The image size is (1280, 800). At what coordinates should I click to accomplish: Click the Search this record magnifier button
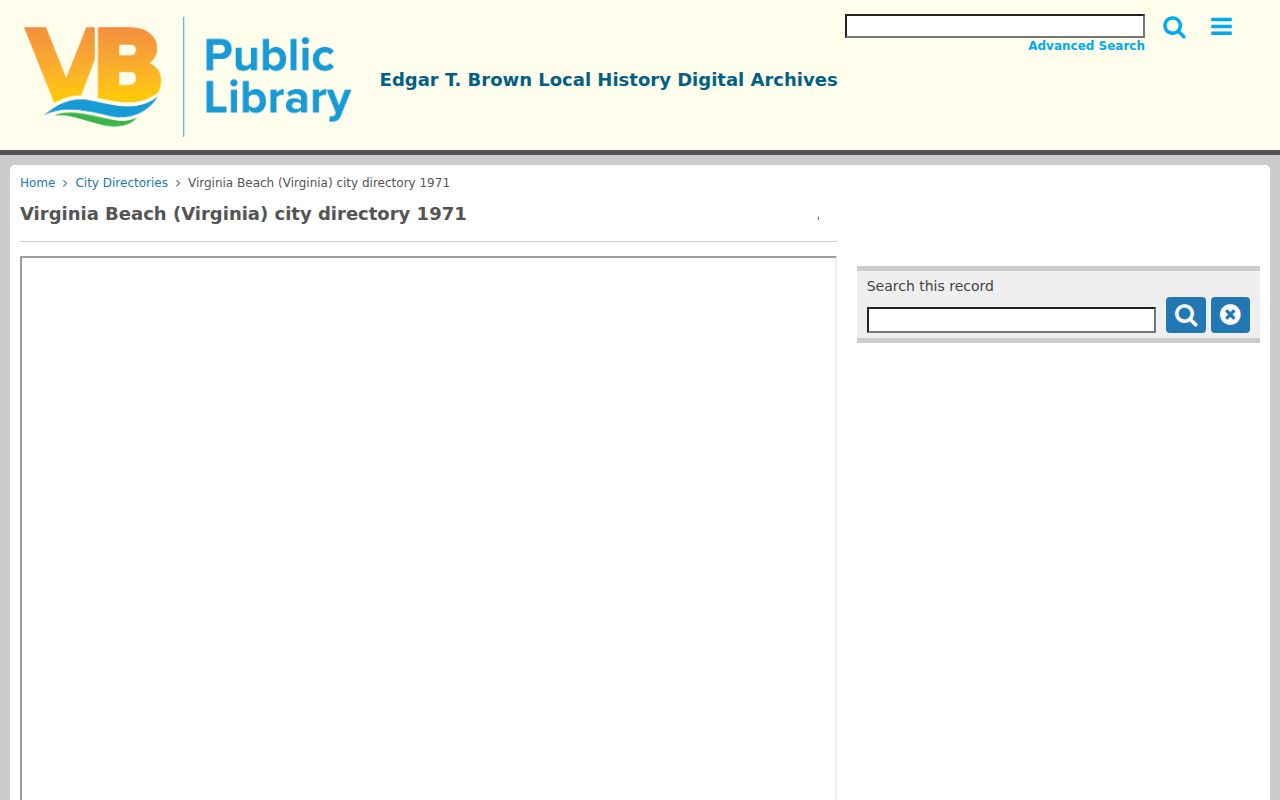pyautogui.click(x=1186, y=315)
